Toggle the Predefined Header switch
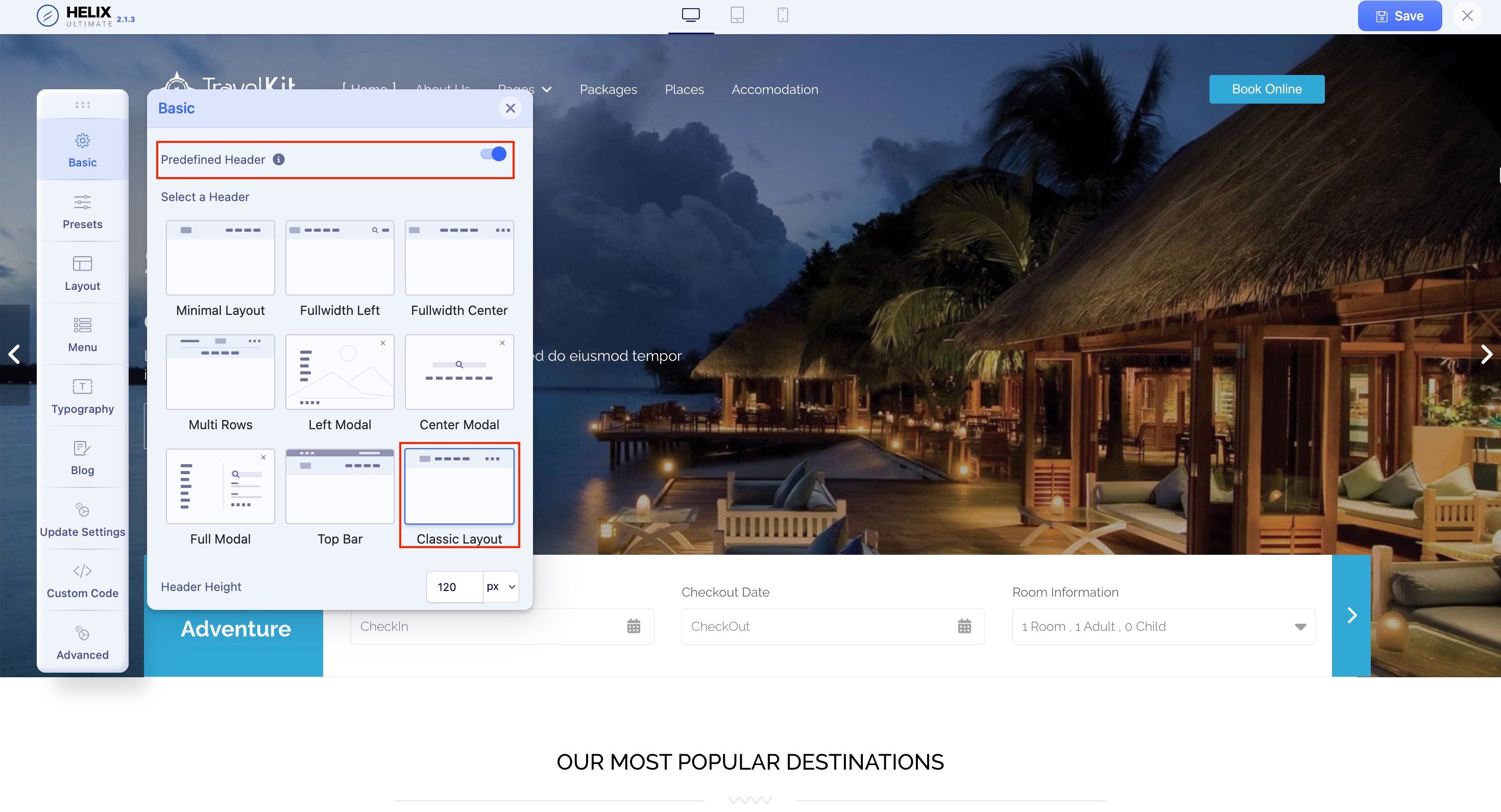 tap(493, 154)
